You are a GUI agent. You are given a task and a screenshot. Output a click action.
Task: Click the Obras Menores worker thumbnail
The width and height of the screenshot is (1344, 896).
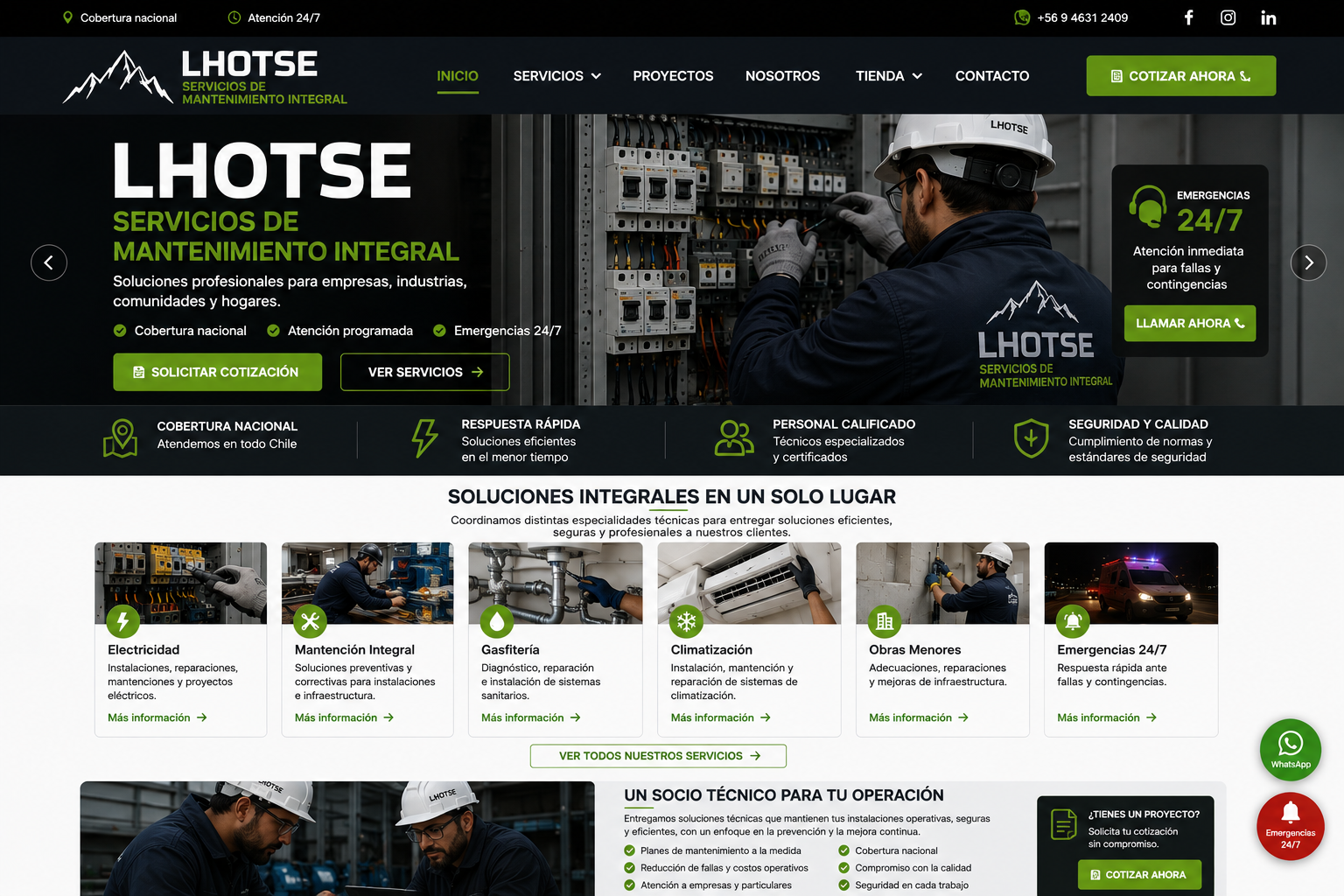942,583
